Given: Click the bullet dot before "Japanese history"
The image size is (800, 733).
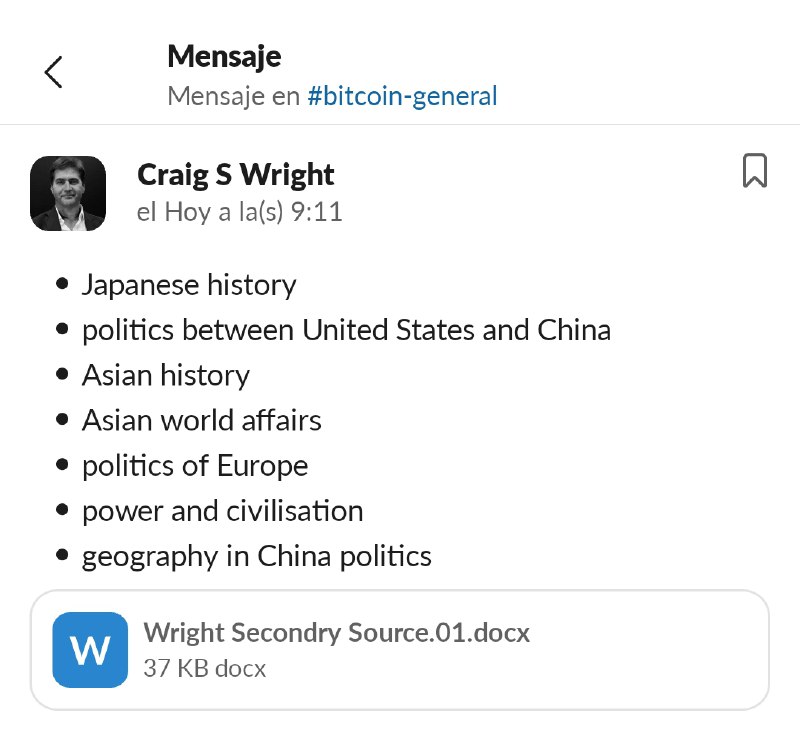Looking at the screenshot, I should [x=62, y=284].
